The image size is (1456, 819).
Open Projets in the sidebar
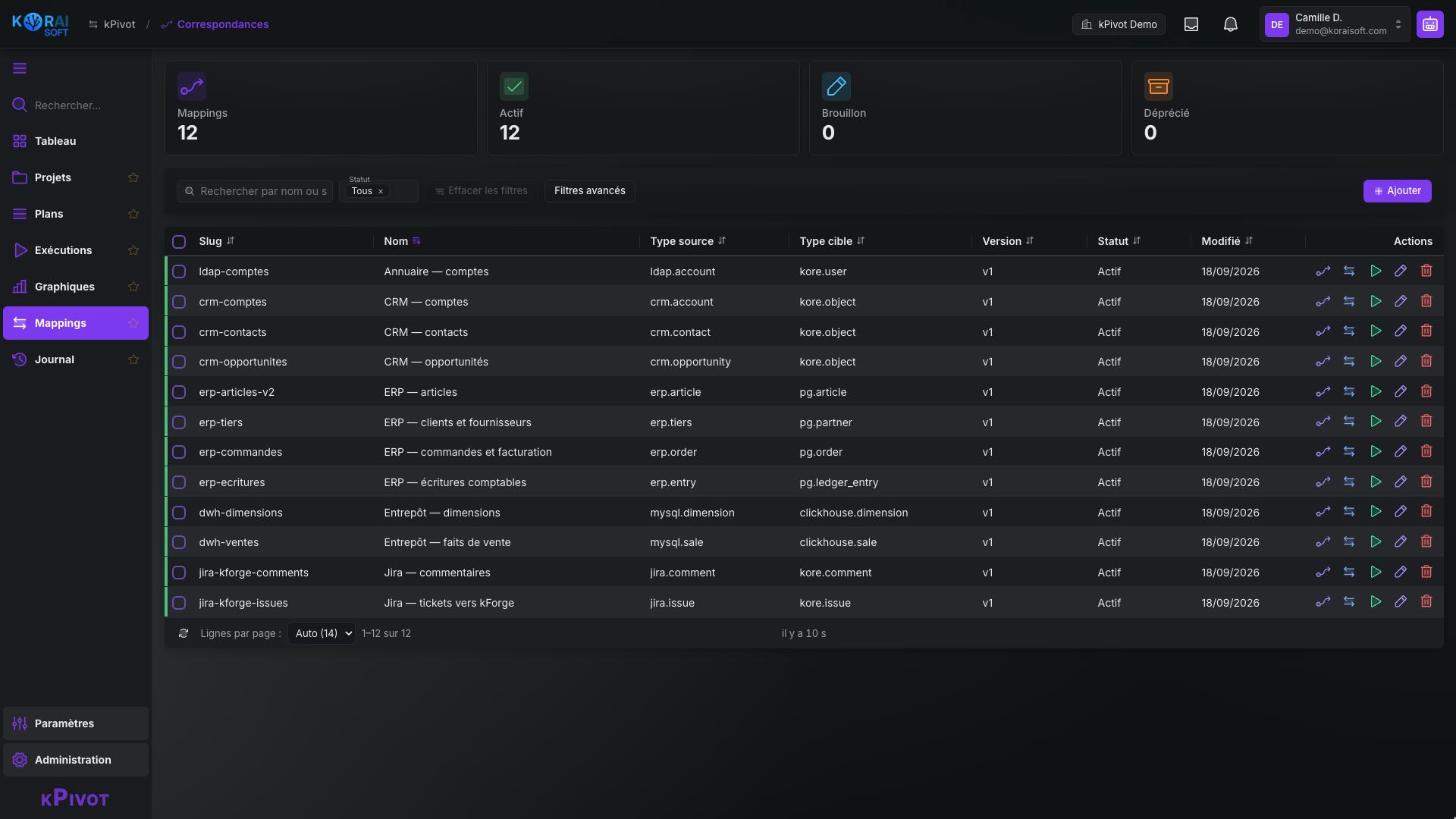76,178
